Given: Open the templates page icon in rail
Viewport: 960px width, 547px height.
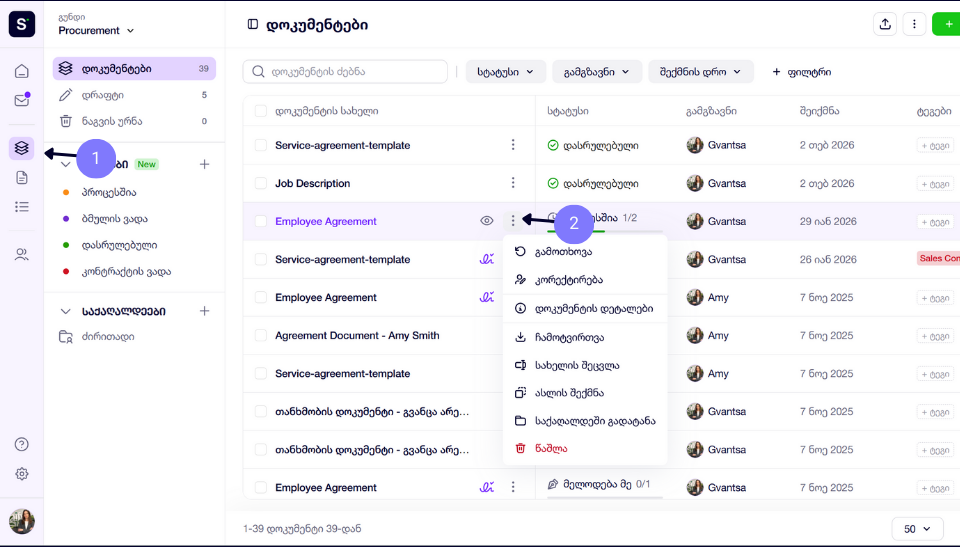Looking at the screenshot, I should (21, 178).
